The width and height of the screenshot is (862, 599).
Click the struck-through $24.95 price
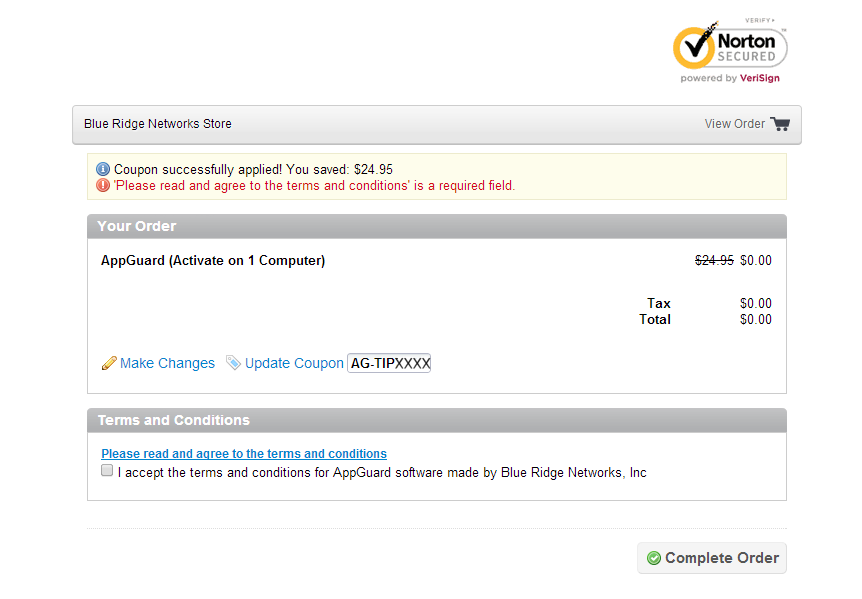tap(714, 261)
